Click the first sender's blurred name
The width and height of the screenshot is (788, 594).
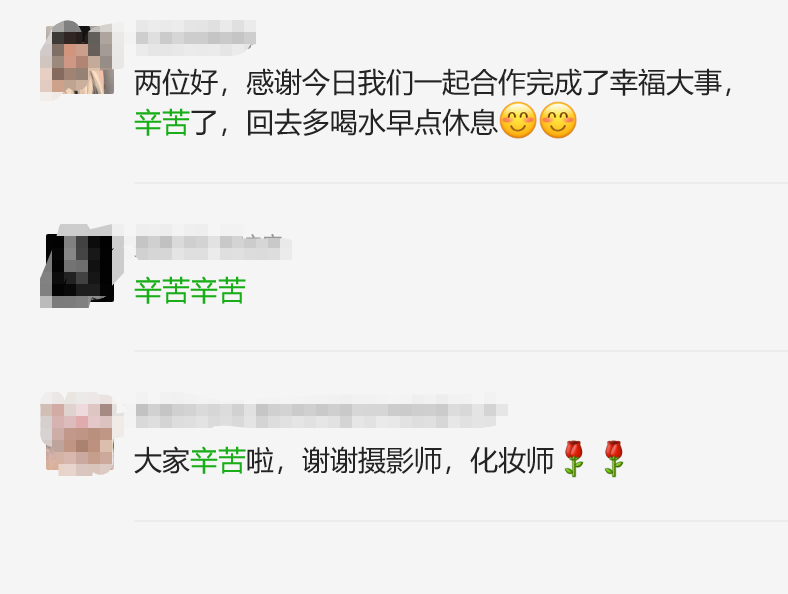pyautogui.click(x=195, y=37)
